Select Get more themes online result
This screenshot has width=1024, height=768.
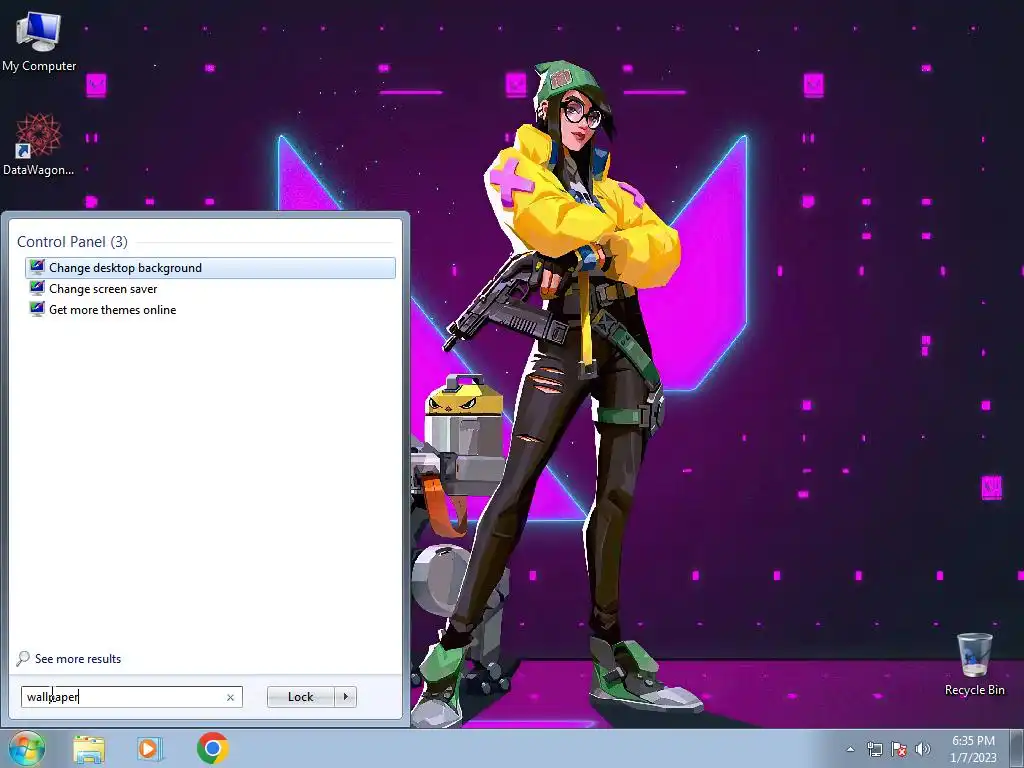click(x=210, y=310)
